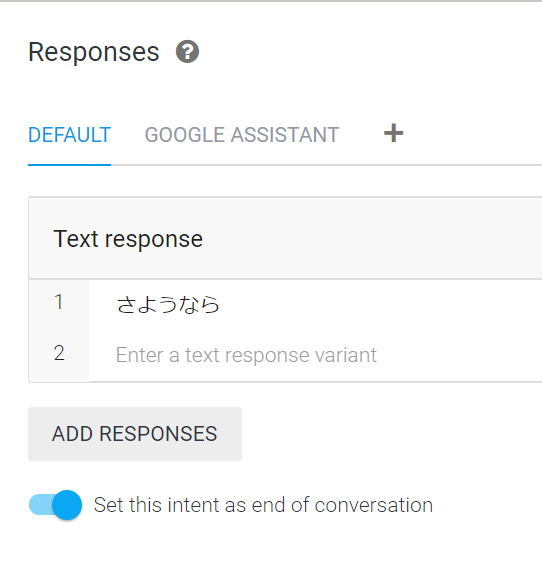Focus the text response variant field
Image resolution: width=542 pixels, height=567 pixels.
pyautogui.click(x=315, y=355)
